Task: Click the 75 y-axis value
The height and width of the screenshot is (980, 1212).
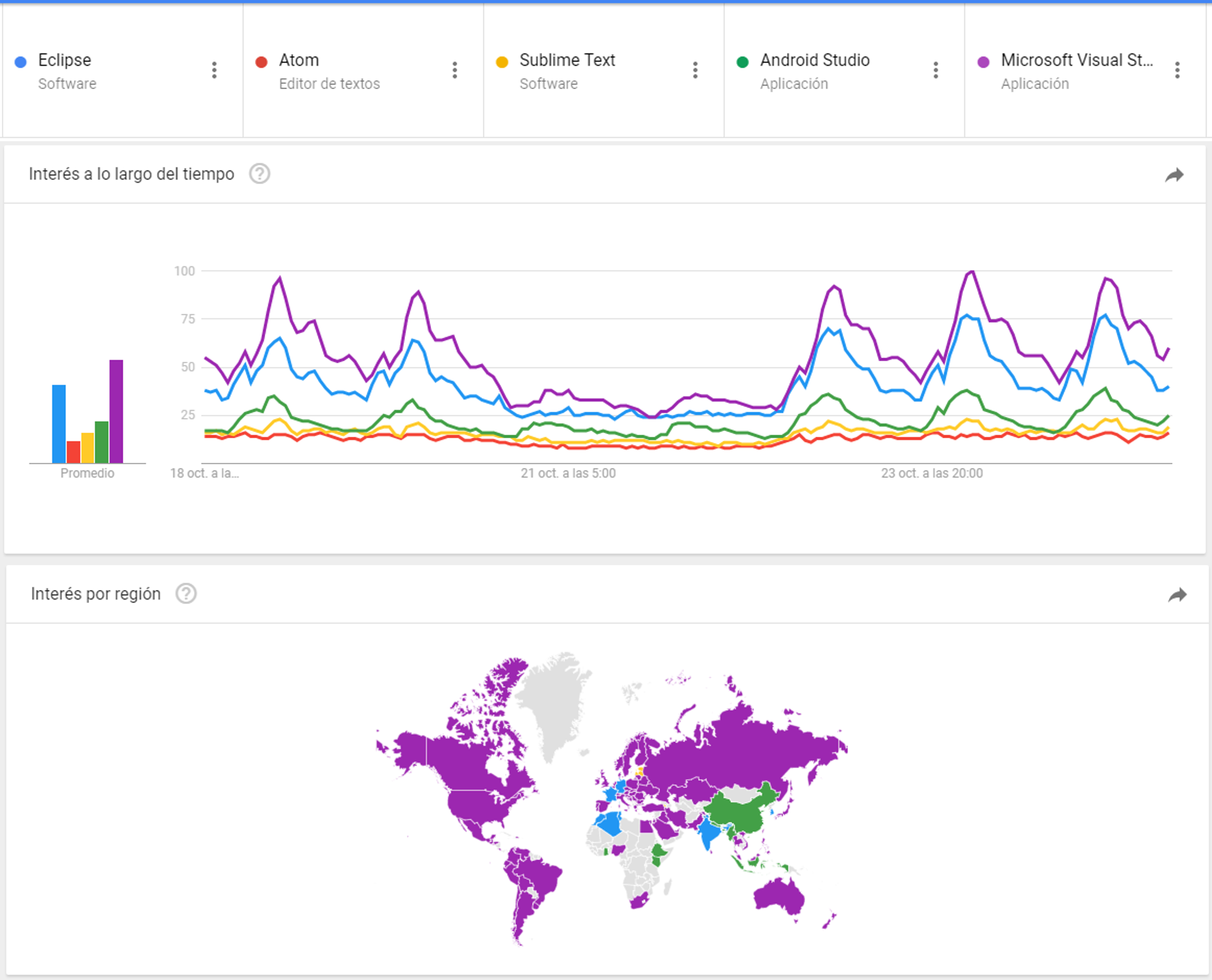Action: click(188, 319)
